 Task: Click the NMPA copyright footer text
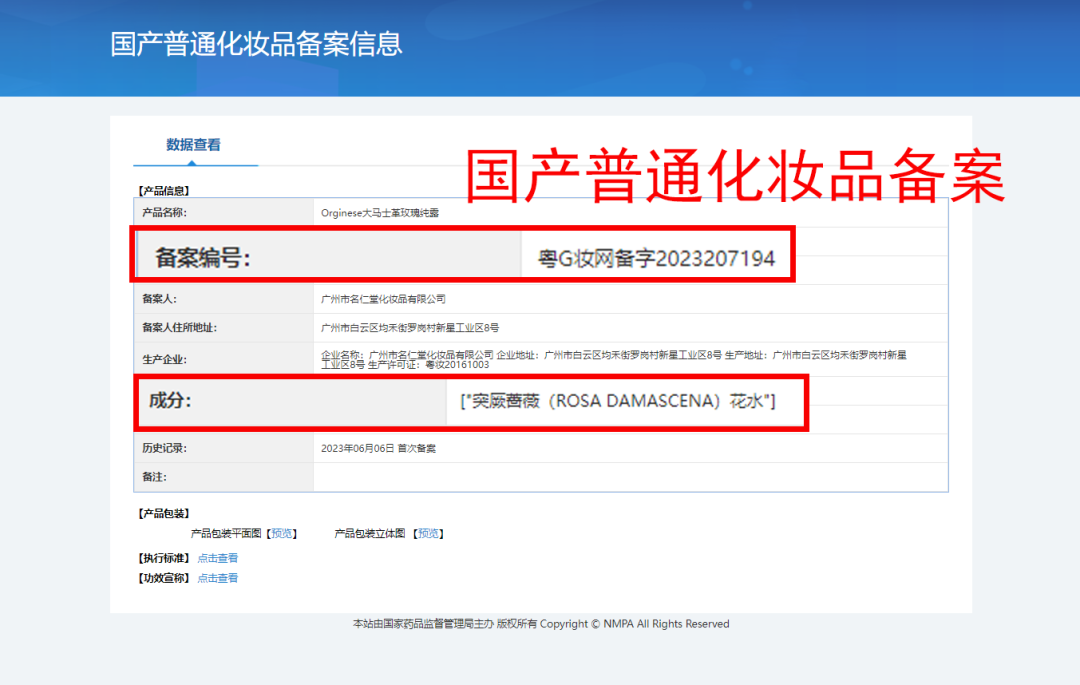point(541,624)
